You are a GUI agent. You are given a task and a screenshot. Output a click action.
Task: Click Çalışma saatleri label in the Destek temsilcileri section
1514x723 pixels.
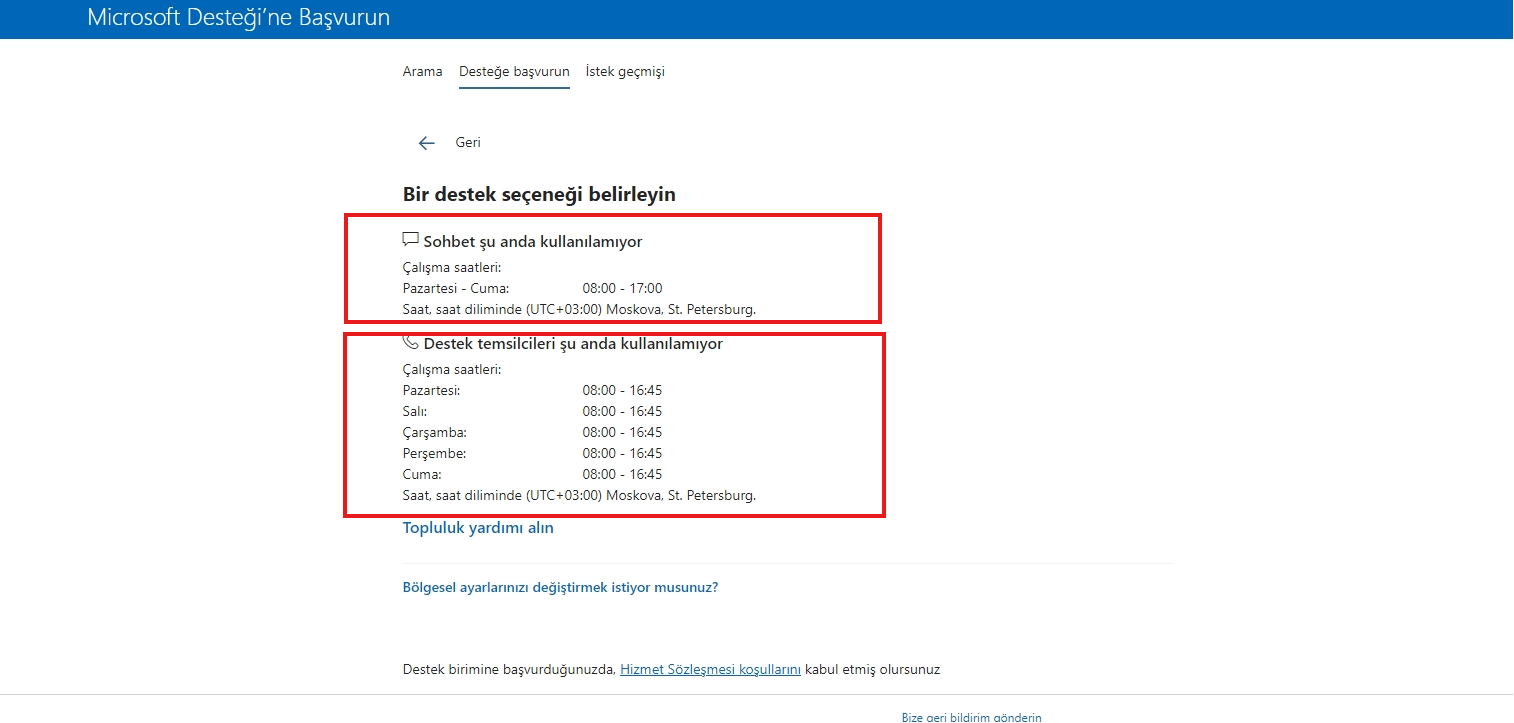click(452, 370)
